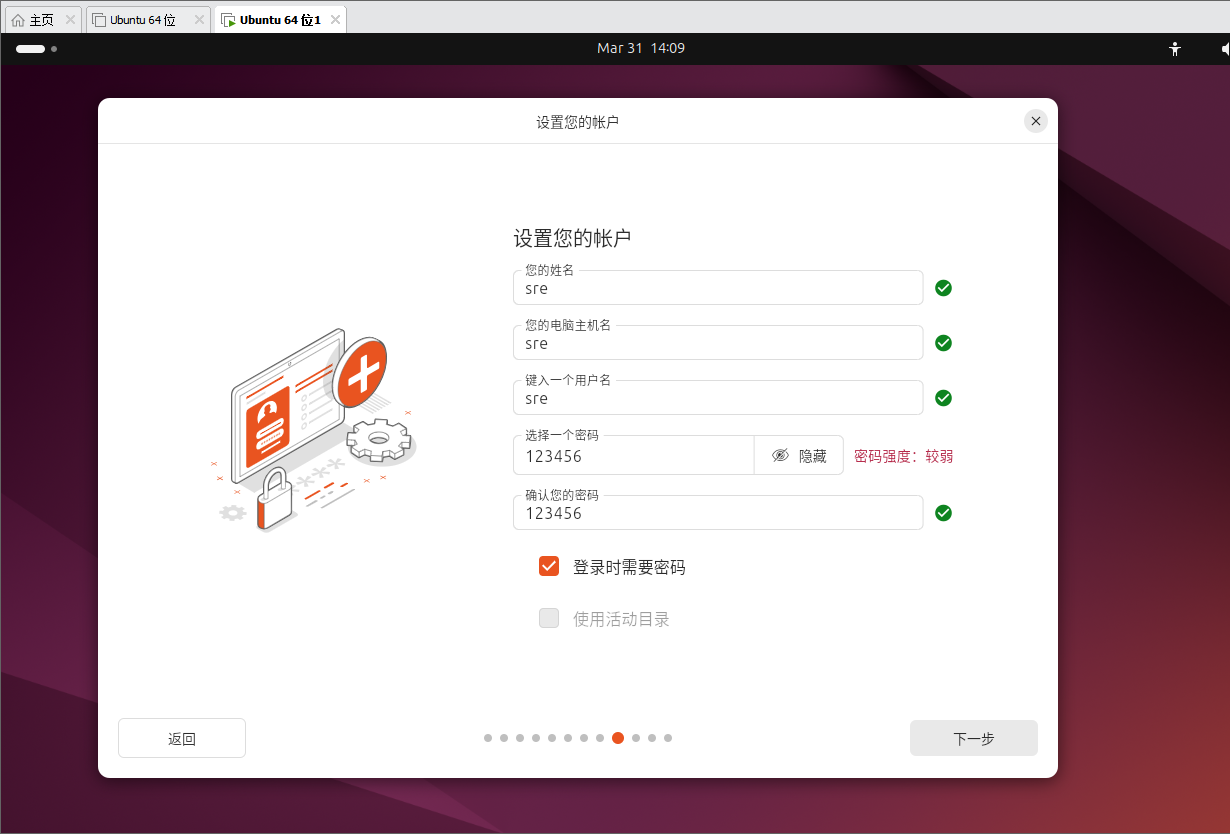This screenshot has height=834, width=1230.
Task: Switch to the Ubuntu 64 位 tab
Action: (x=148, y=20)
